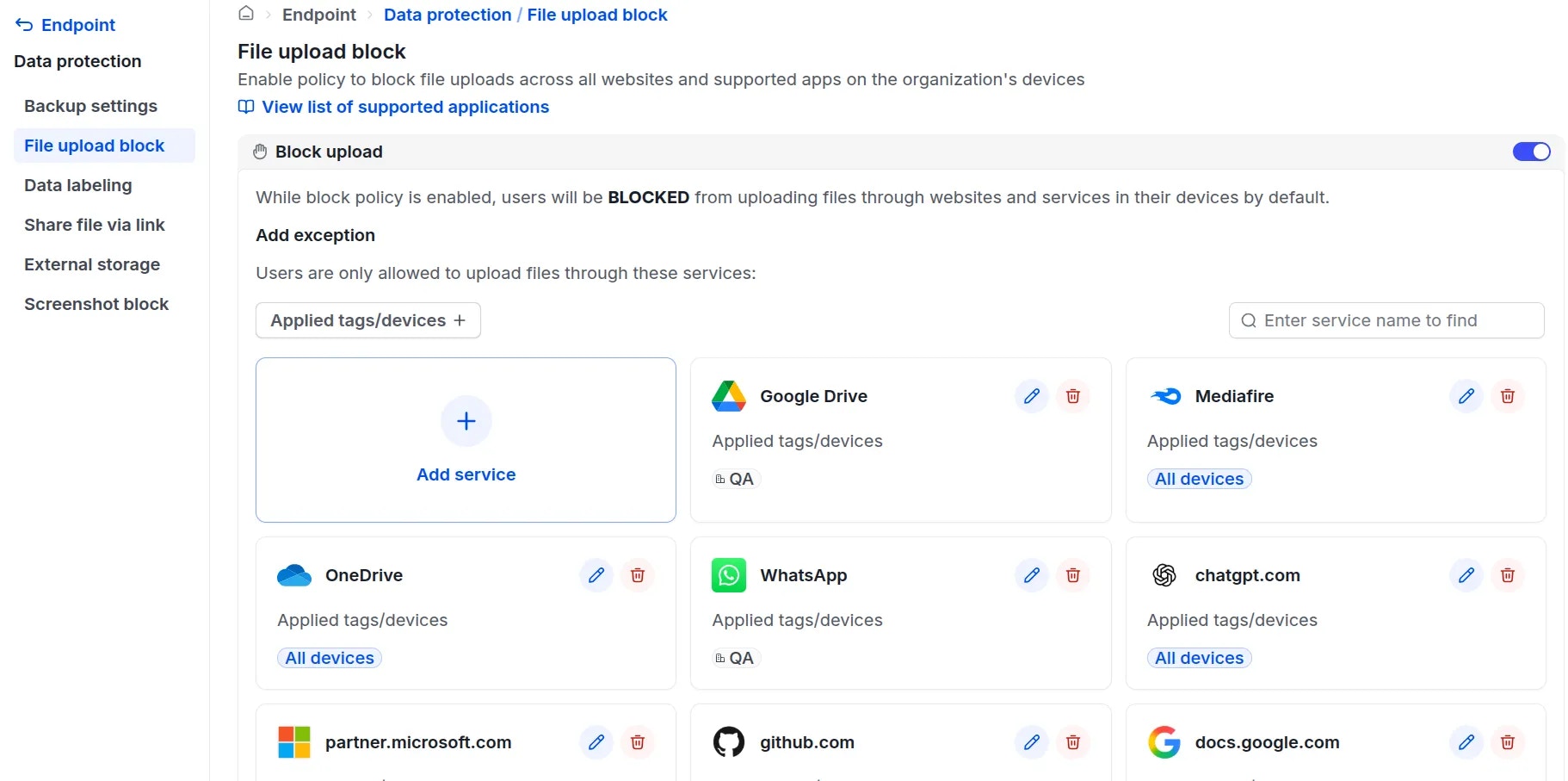Click the home icon in breadcrumb

tap(246, 14)
